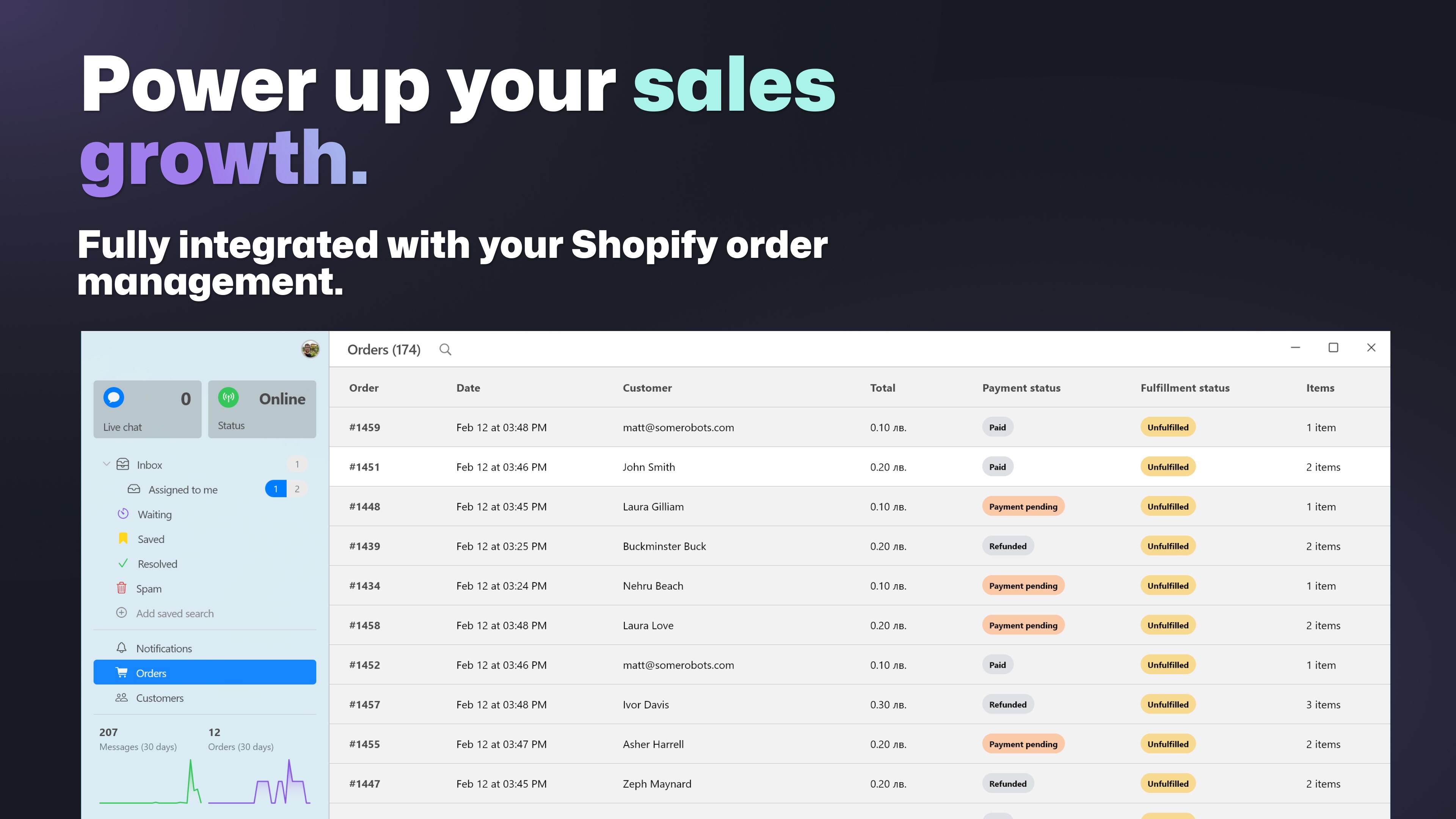The height and width of the screenshot is (819, 1456).
Task: Open the user profile avatar
Action: [x=310, y=349]
